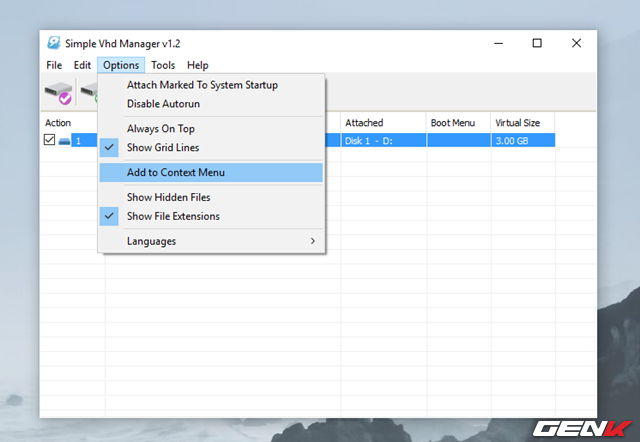Sort by the Attached column header

tap(383, 123)
